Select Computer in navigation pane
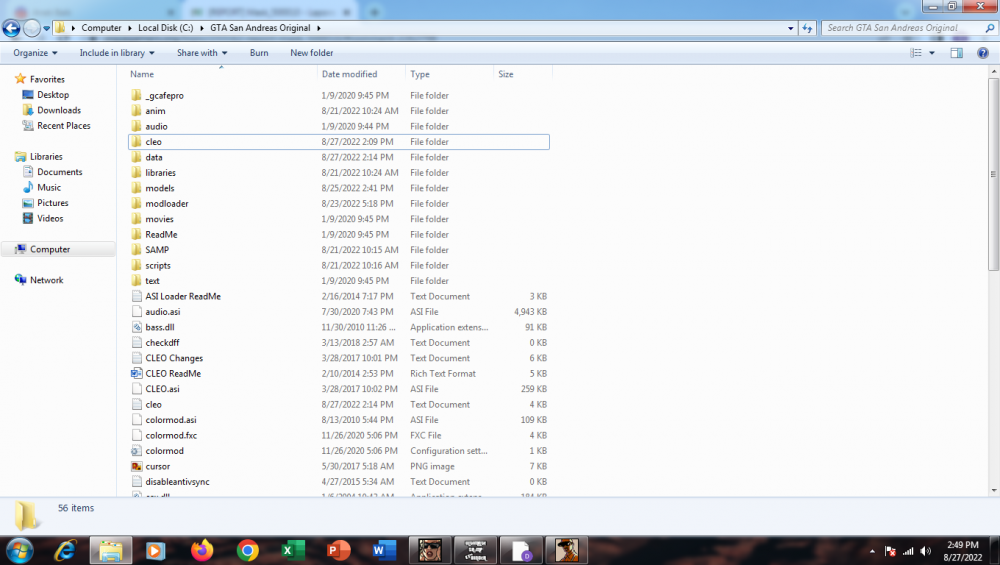 50,249
